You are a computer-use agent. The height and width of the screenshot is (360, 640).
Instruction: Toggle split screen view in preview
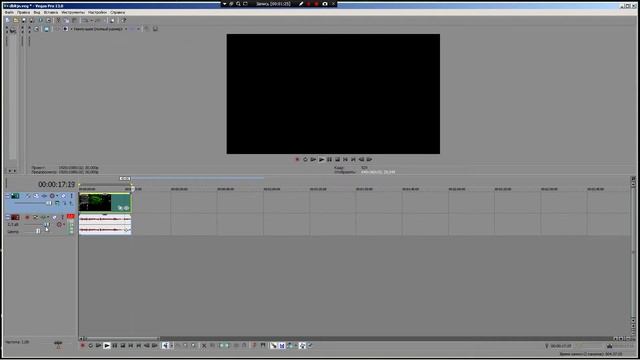coord(65,29)
